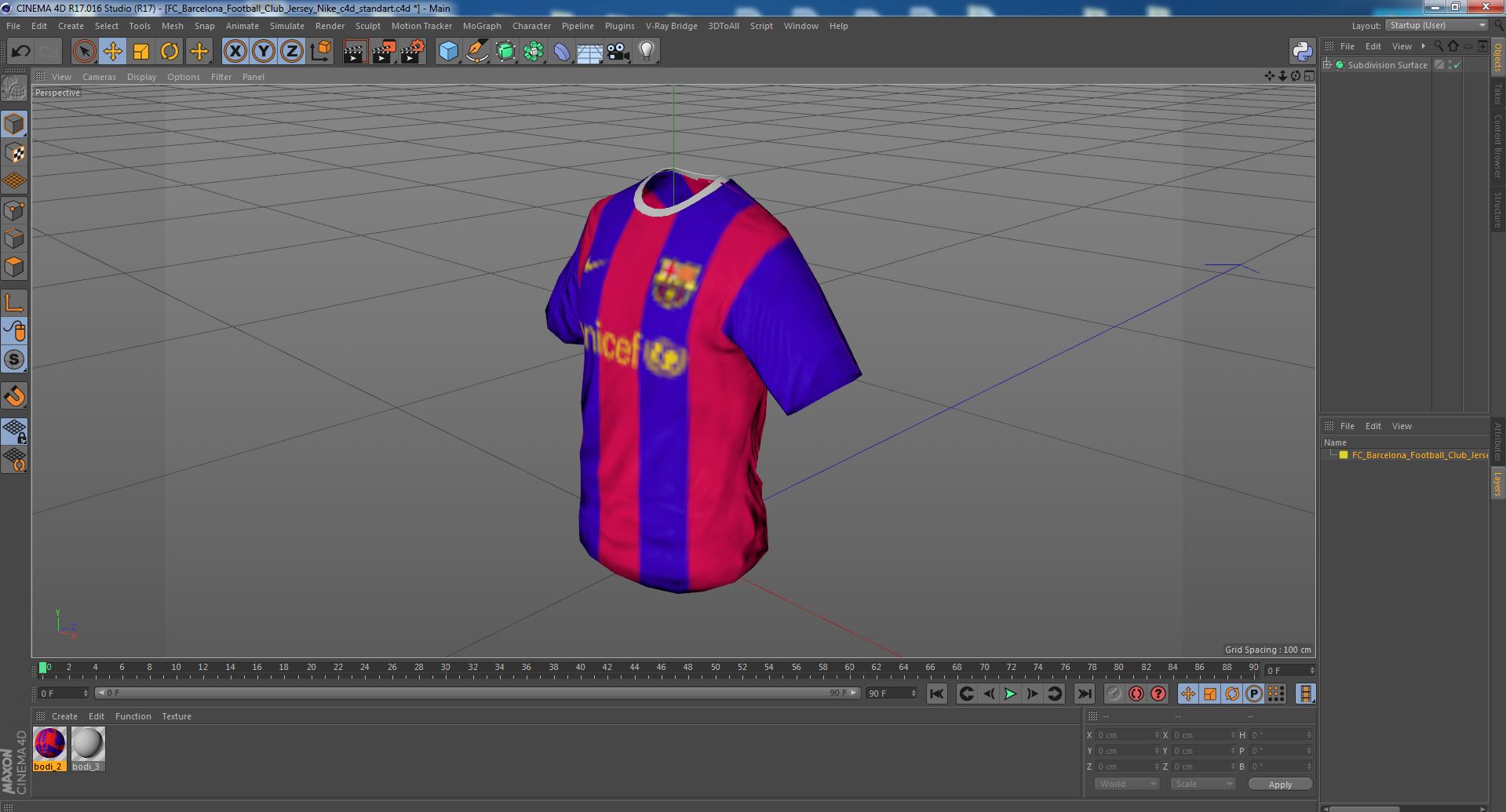
Task: Toggle Y axis lock
Action: (264, 52)
